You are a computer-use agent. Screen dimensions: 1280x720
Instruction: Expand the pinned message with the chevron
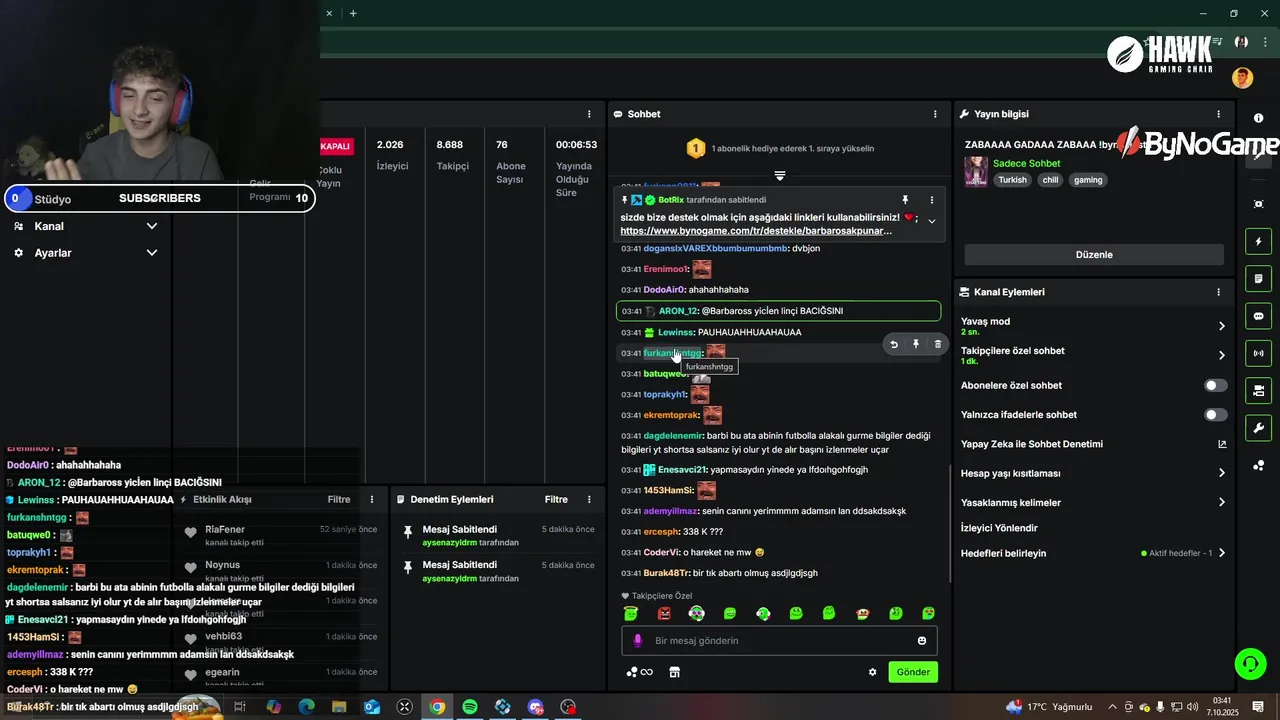931,221
